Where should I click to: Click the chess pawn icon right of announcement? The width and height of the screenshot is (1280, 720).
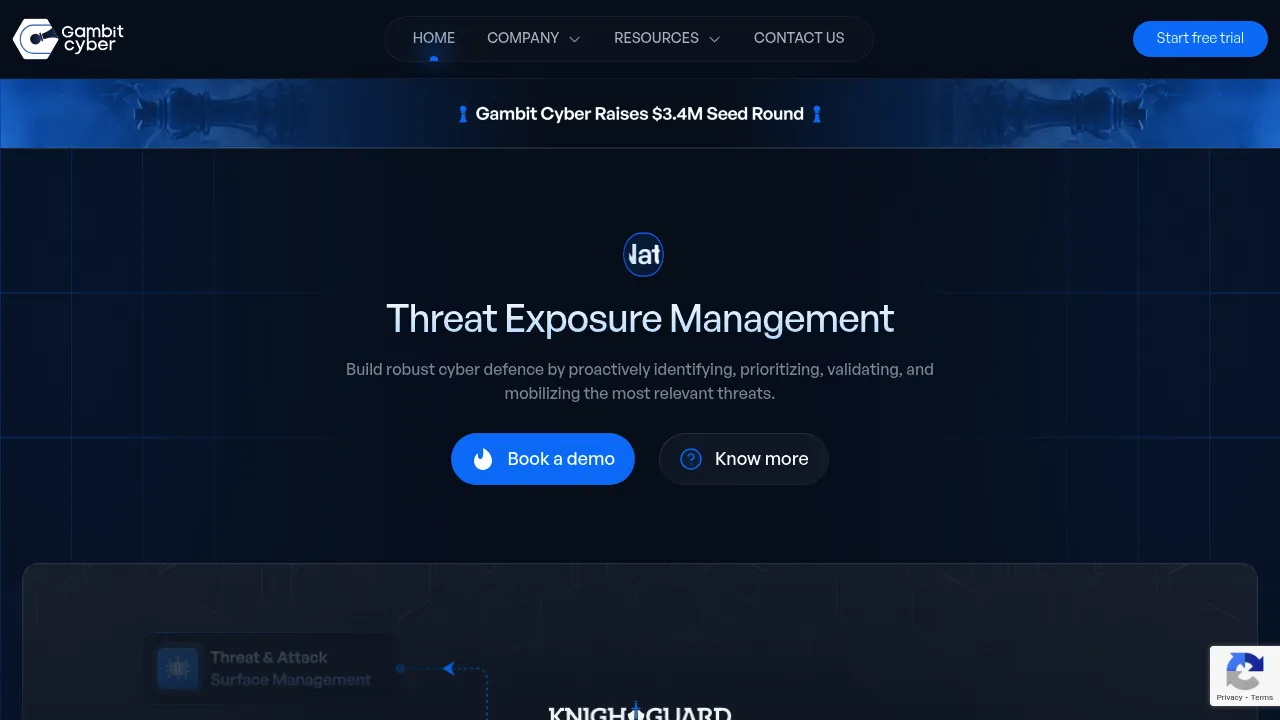coord(817,114)
